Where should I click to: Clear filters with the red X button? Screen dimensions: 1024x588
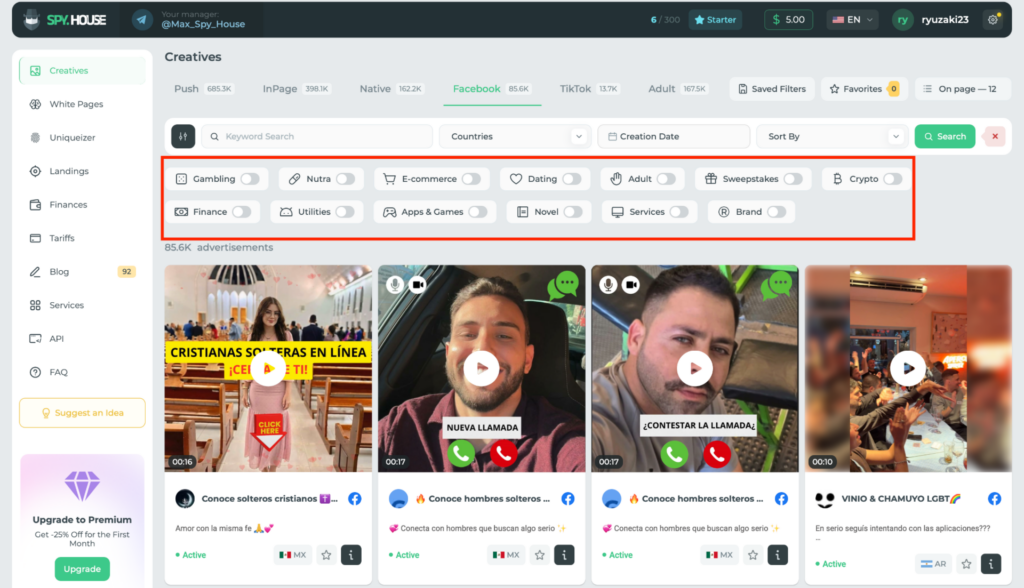click(x=995, y=137)
